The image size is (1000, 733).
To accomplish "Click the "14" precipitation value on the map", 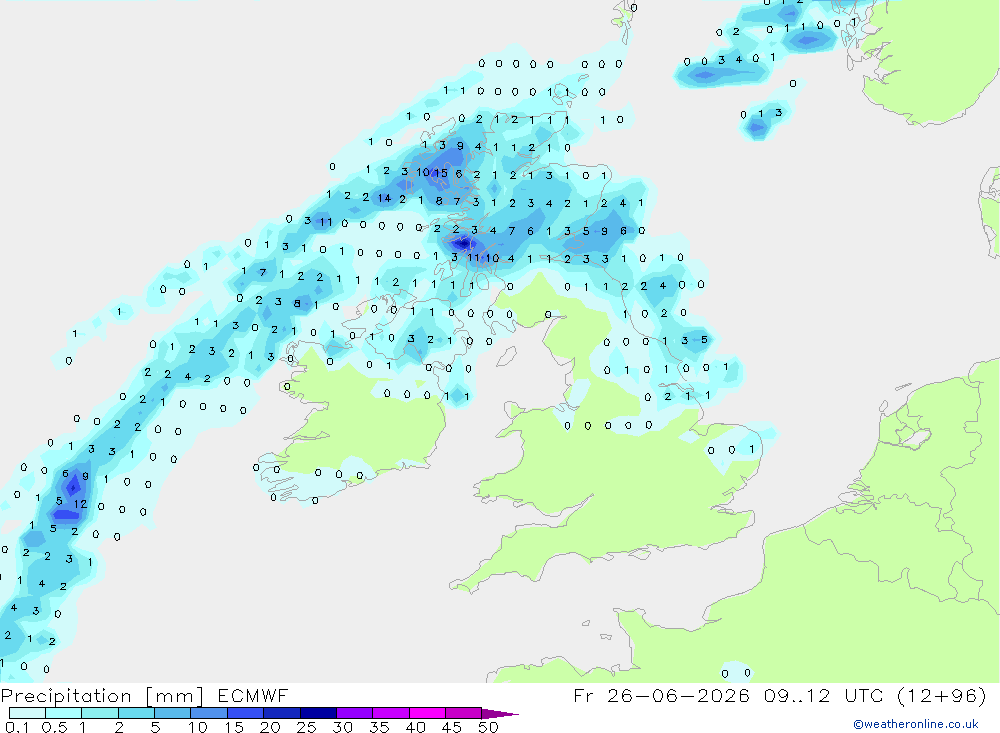I will [x=384, y=198].
